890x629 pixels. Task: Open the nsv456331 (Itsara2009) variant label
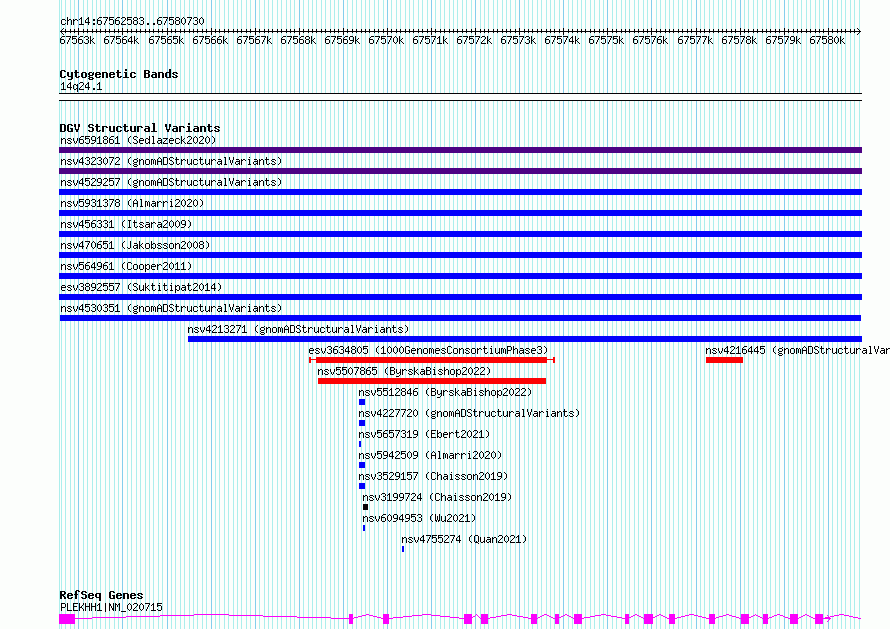(x=126, y=224)
